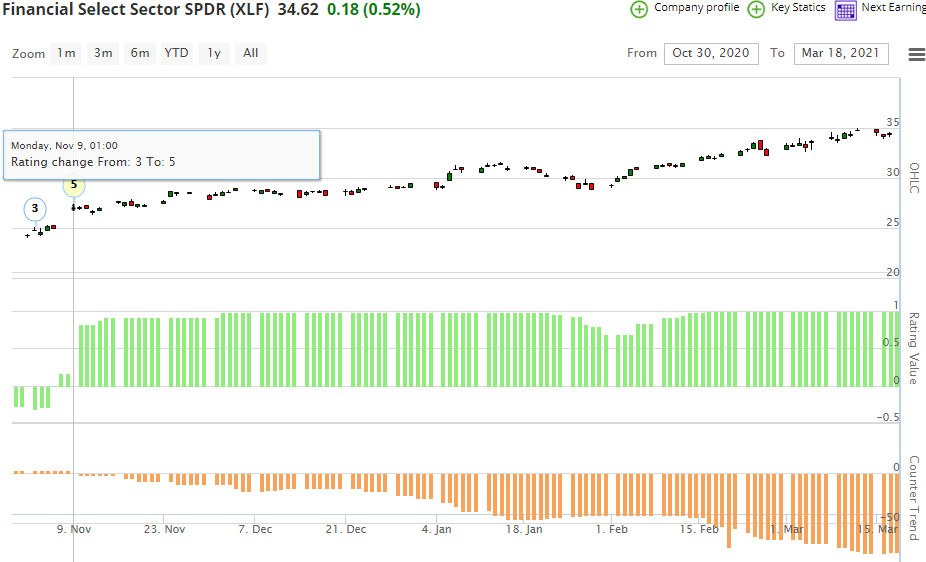926x562 pixels.
Task: Click the Rating change From: 3 To: 5 tooltip text
Action: pos(93,162)
